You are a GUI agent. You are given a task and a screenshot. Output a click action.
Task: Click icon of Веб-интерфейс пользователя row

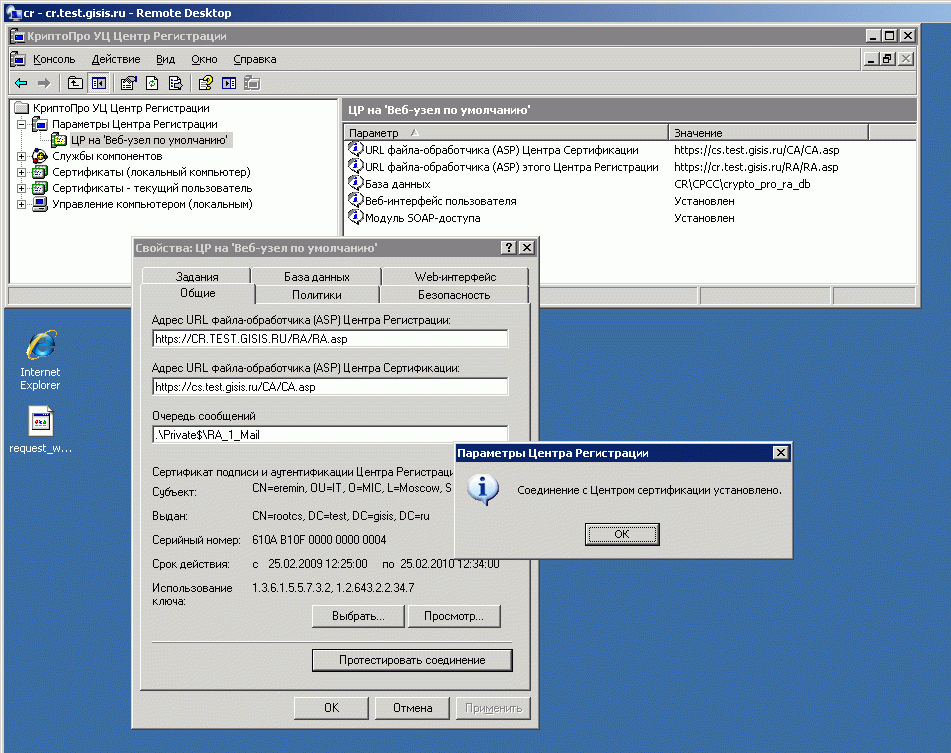point(355,200)
